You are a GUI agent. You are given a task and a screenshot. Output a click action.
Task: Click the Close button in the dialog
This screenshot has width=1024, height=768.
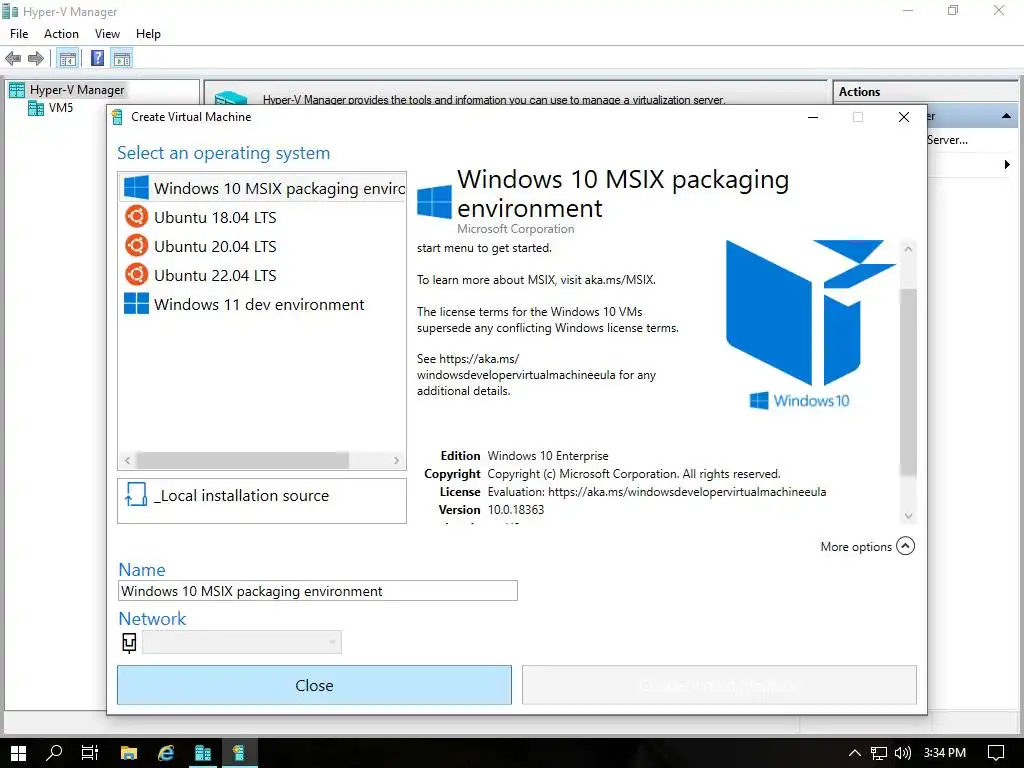314,685
